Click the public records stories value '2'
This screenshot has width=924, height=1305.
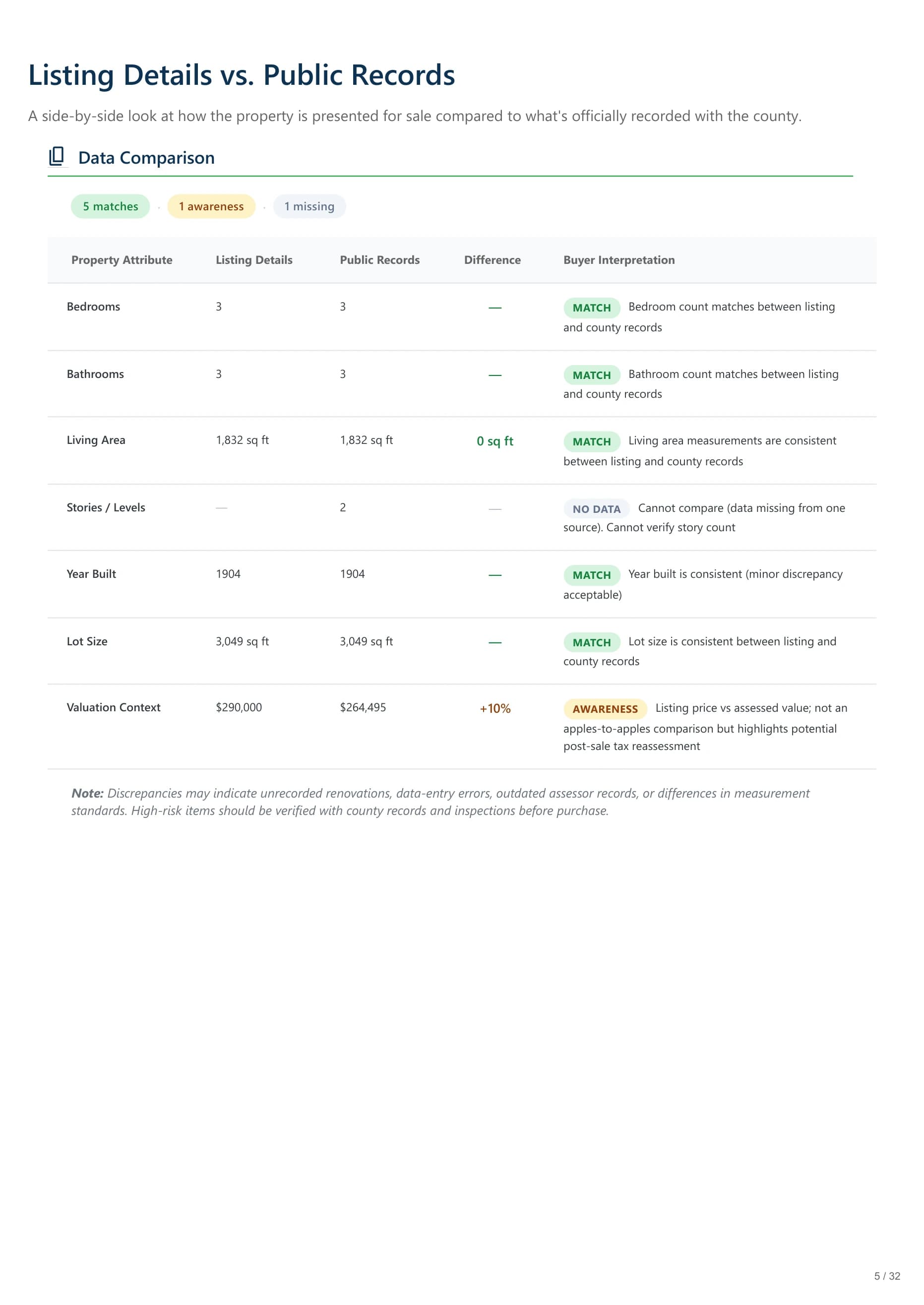[343, 507]
